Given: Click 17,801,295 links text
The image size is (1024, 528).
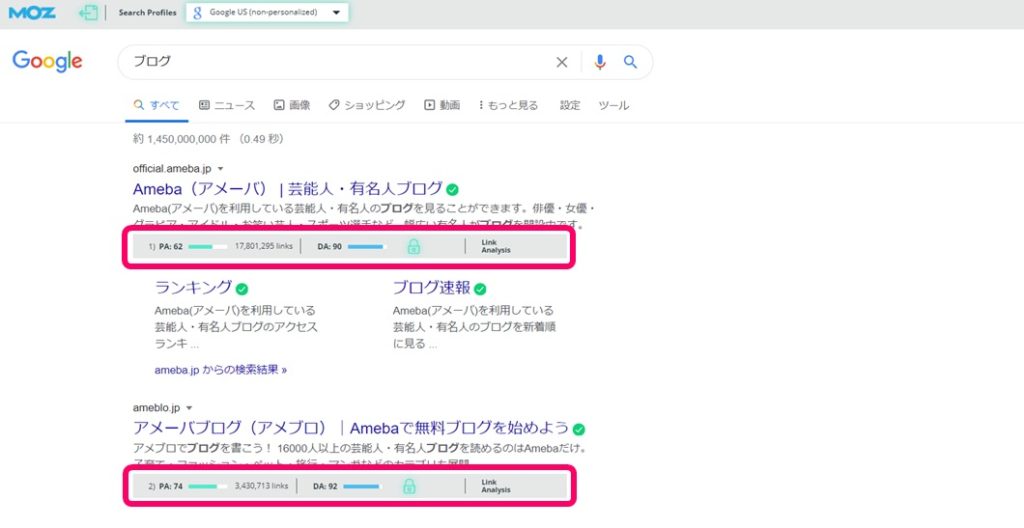Looking at the screenshot, I should tap(264, 246).
